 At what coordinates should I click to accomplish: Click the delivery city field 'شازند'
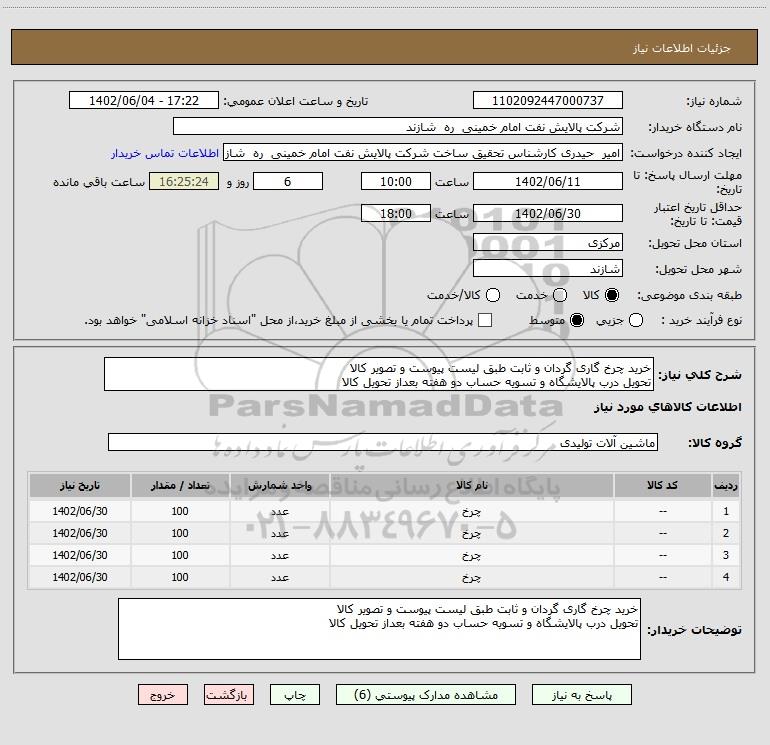click(548, 268)
